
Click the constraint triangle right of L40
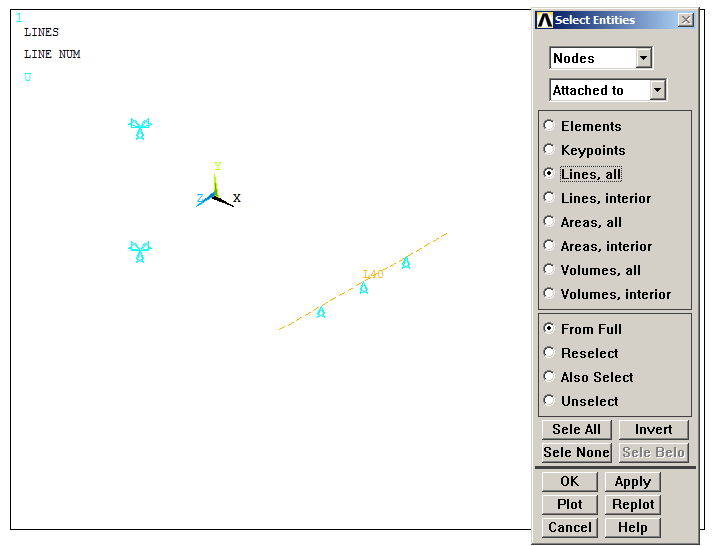[x=406, y=263]
